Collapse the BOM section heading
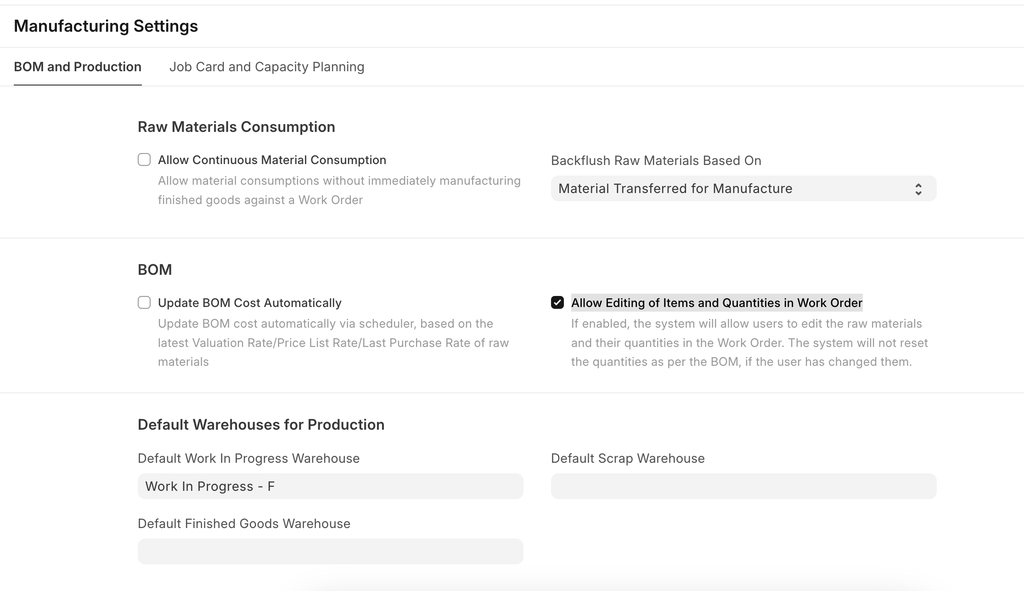Image resolution: width=1024 pixels, height=591 pixels. [x=155, y=270]
